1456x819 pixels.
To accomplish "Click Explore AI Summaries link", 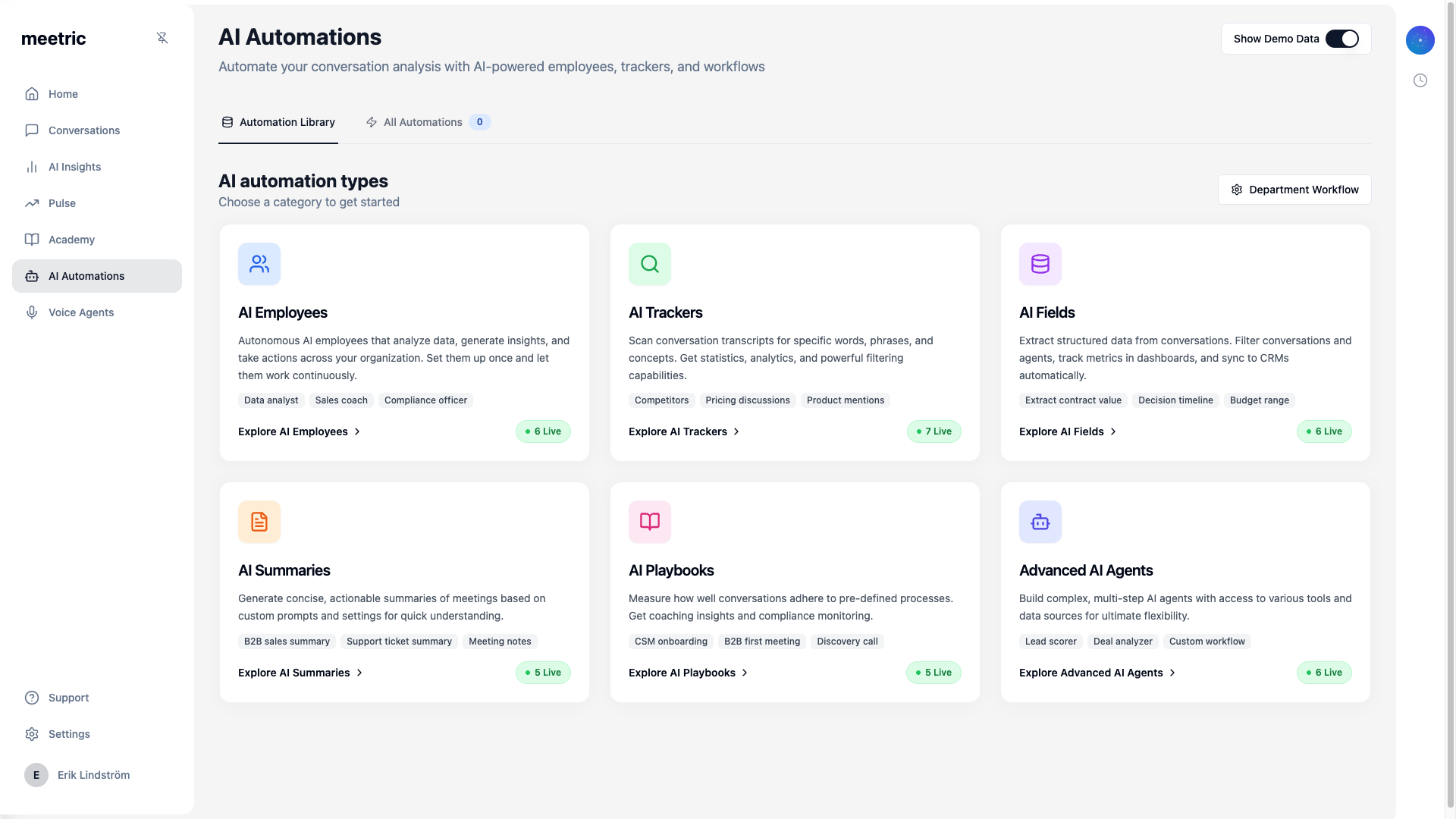I will click(293, 673).
